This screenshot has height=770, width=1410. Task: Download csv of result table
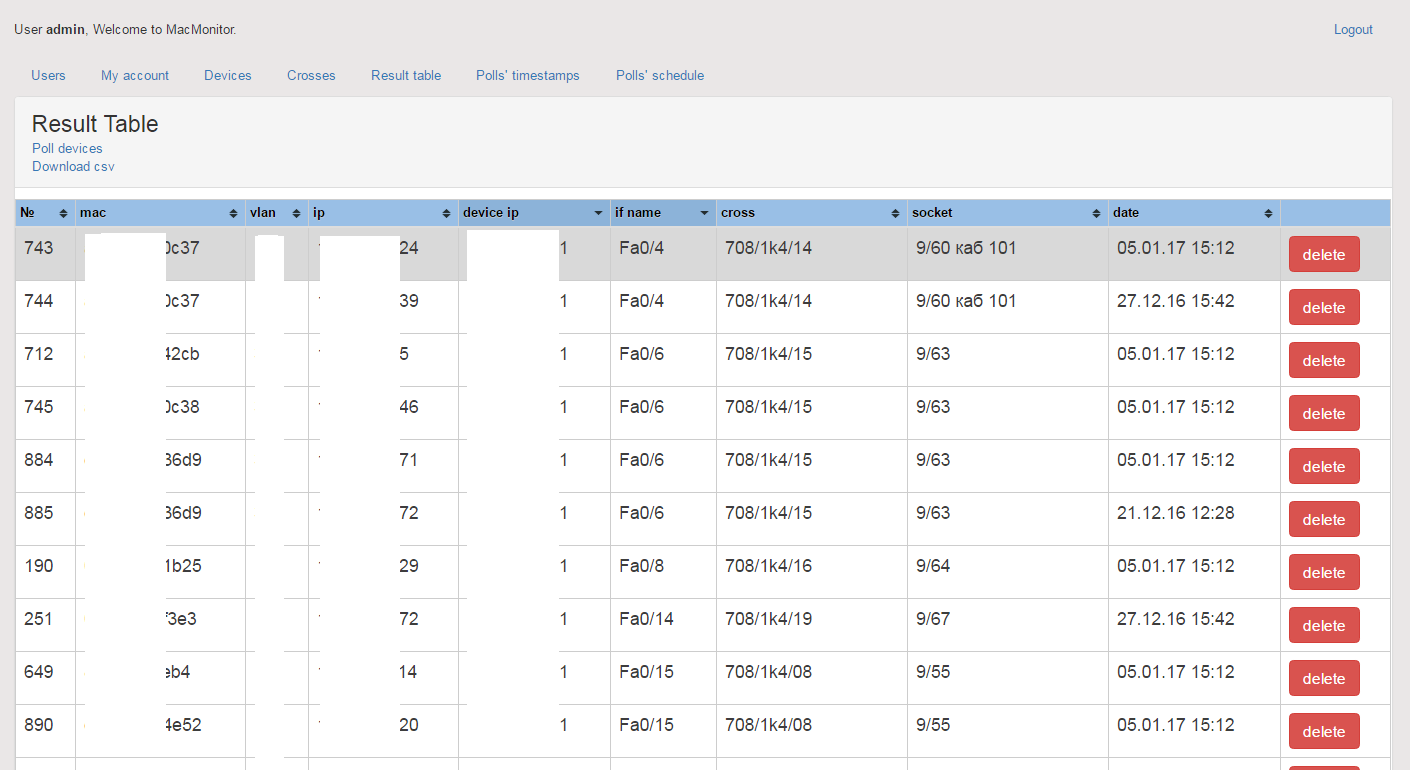point(73,166)
